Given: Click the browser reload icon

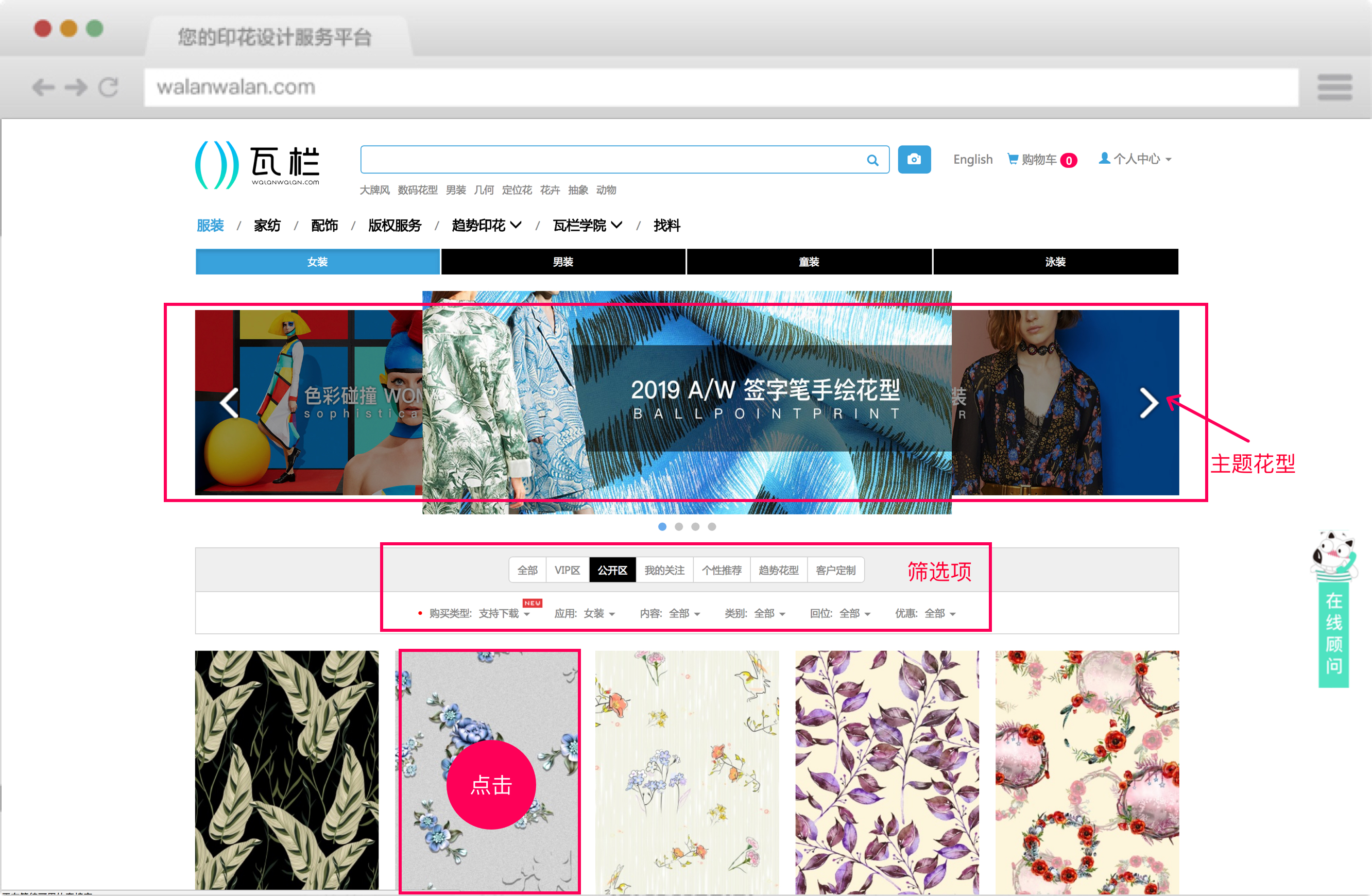Looking at the screenshot, I should [x=108, y=88].
